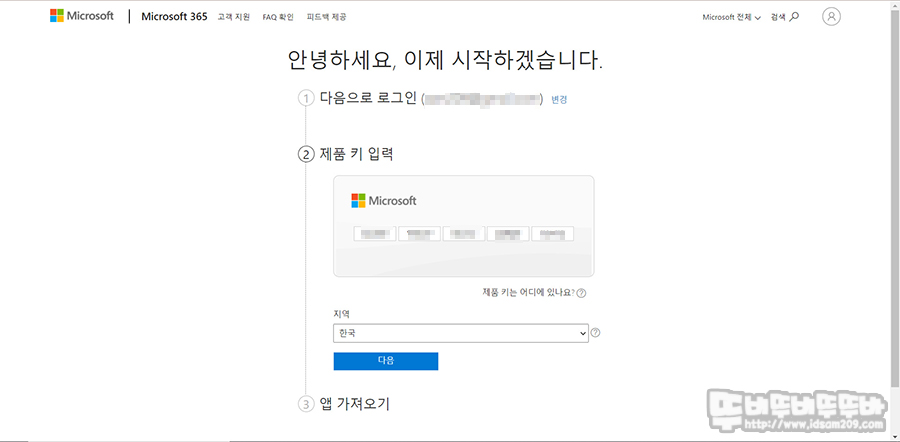Click the 제품 키는 어디에 있나요? link
This screenshot has height=442, width=900.
click(x=529, y=293)
